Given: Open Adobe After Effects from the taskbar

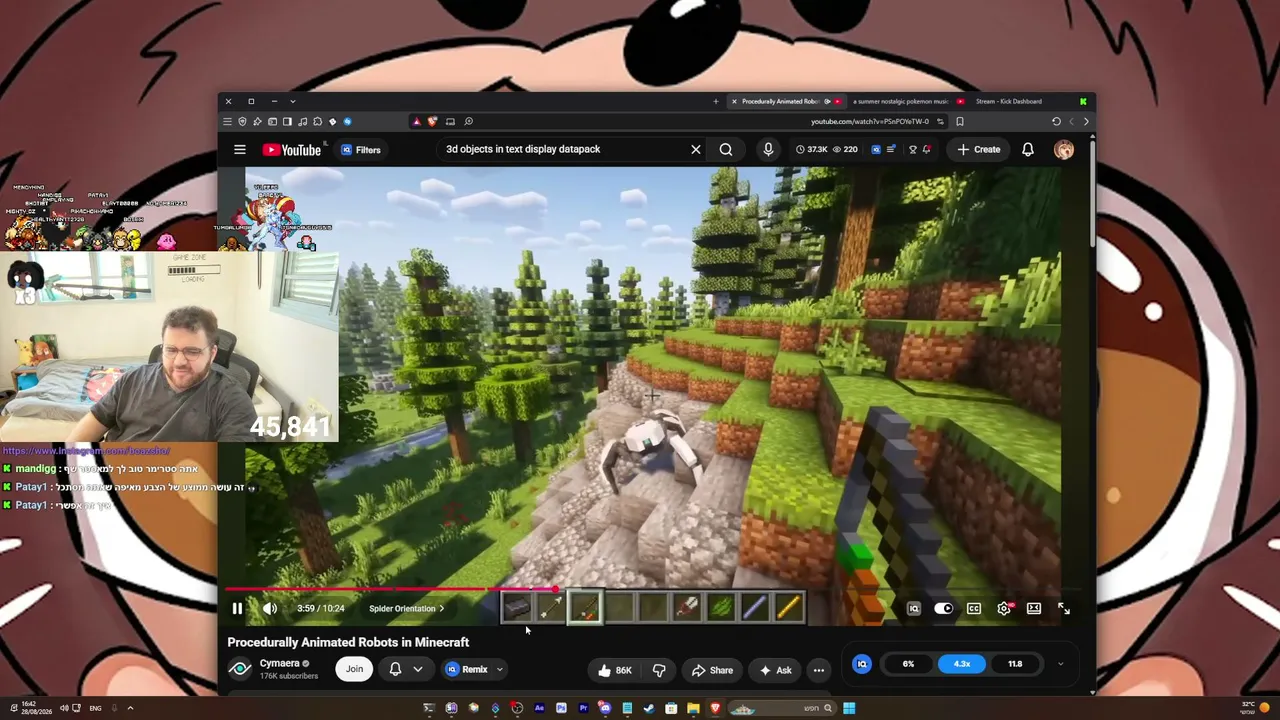Looking at the screenshot, I should click(539, 708).
